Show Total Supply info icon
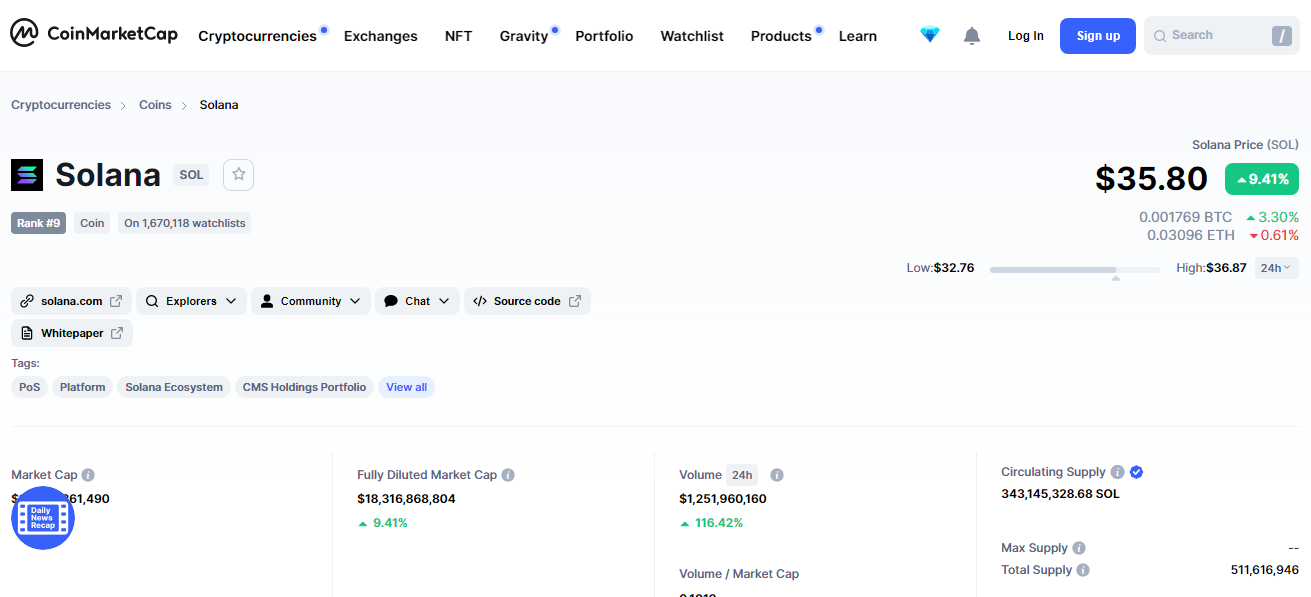Viewport: 1311px width, 597px height. pyautogui.click(x=1083, y=570)
